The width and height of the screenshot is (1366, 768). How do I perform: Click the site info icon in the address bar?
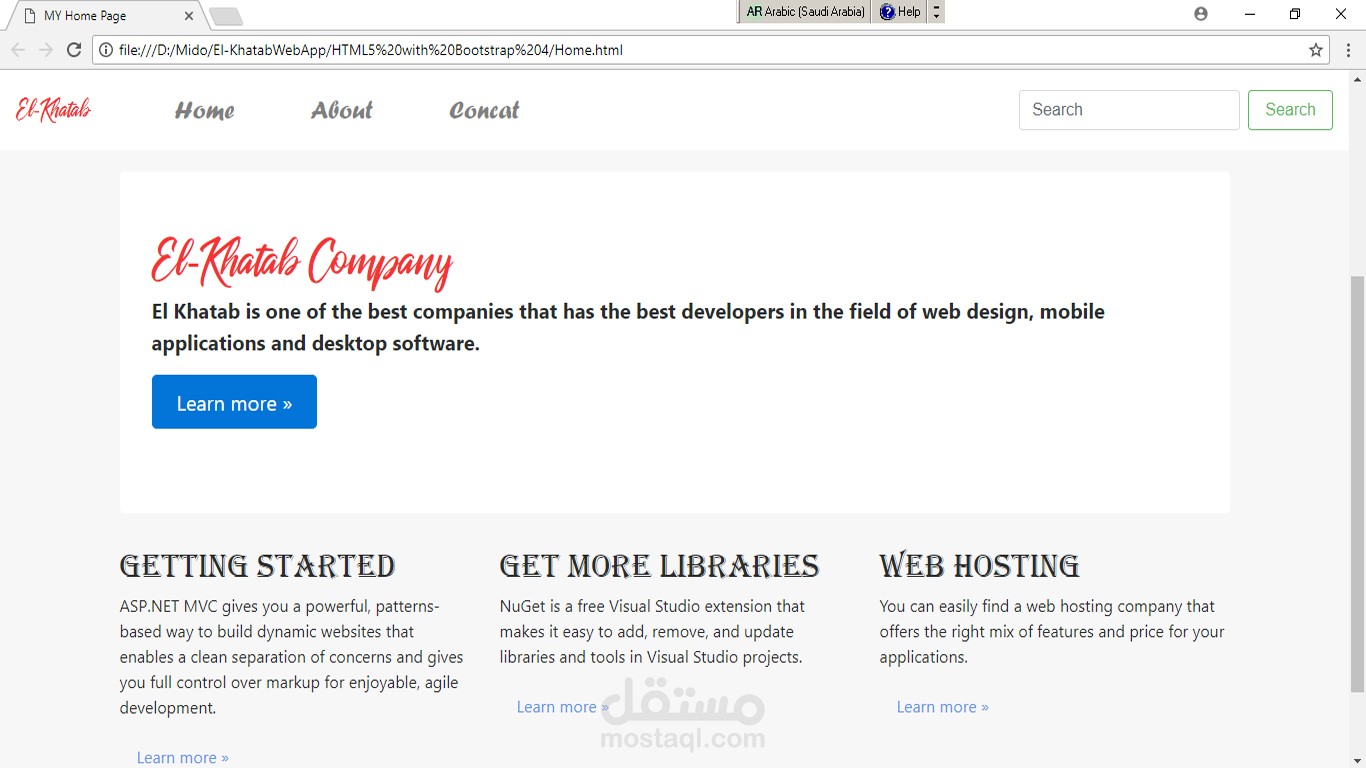click(x=106, y=50)
